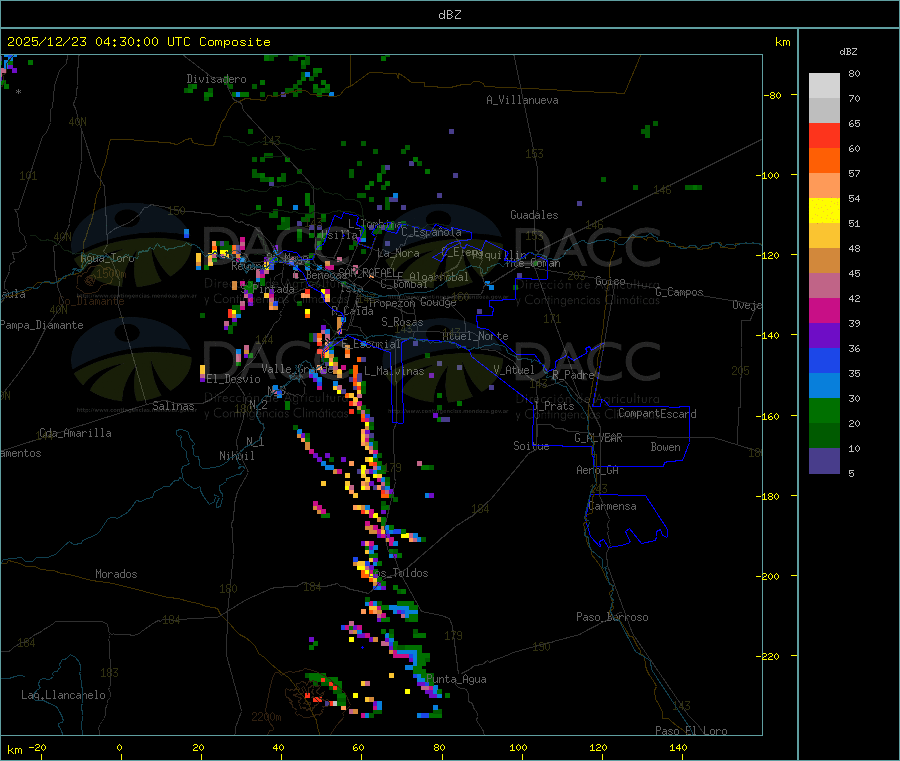Screen dimensions: 900x761
Task: Click the Lag.Llancanelo label
Action: click(63, 695)
